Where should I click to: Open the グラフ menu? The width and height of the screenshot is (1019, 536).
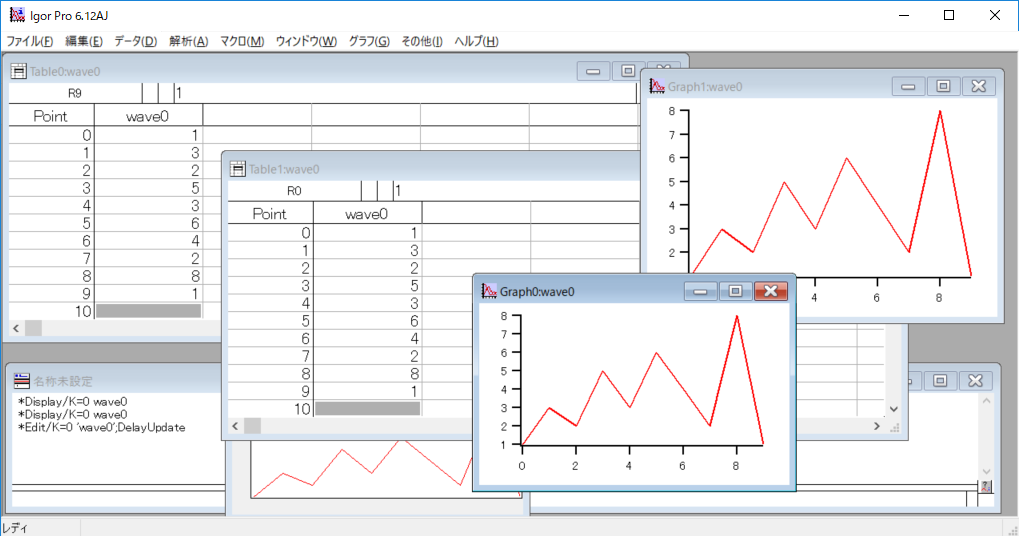click(x=369, y=41)
